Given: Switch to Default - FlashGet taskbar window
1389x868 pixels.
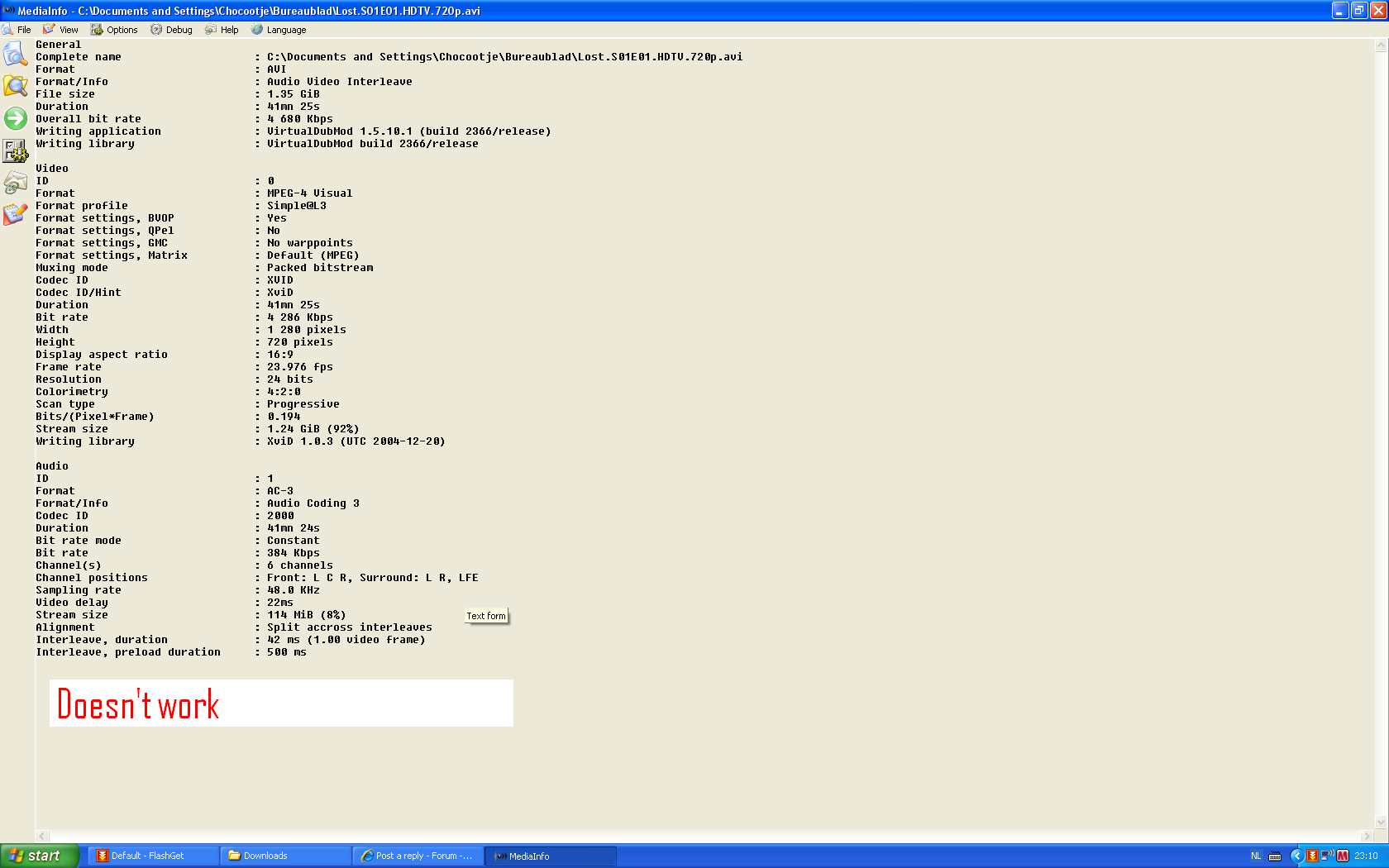Looking at the screenshot, I should [x=153, y=856].
